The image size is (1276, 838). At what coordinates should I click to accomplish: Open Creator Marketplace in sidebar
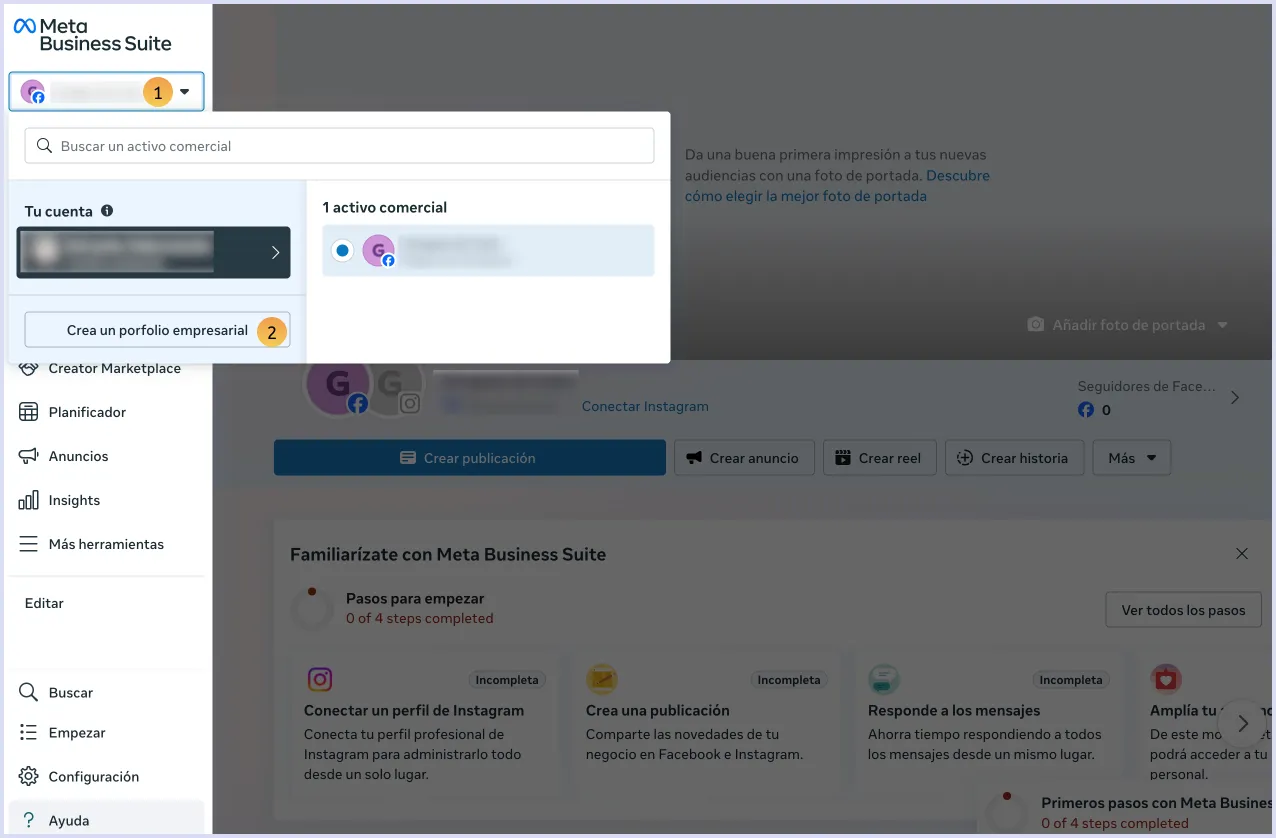coord(114,368)
